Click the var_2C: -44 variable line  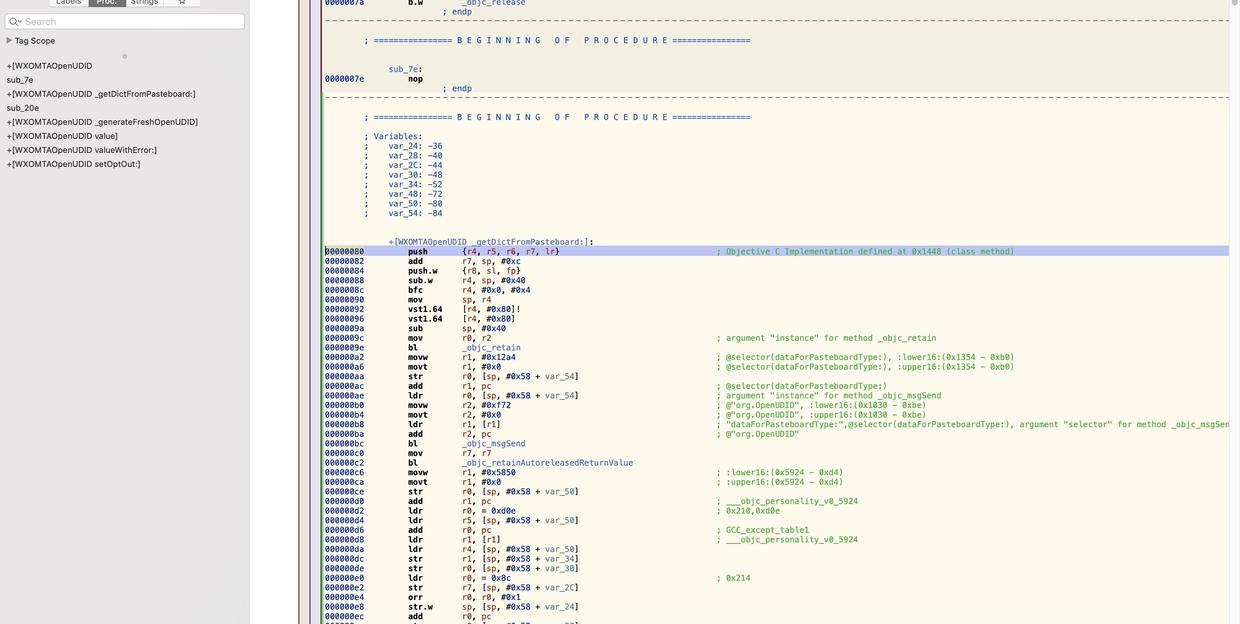[403, 165]
